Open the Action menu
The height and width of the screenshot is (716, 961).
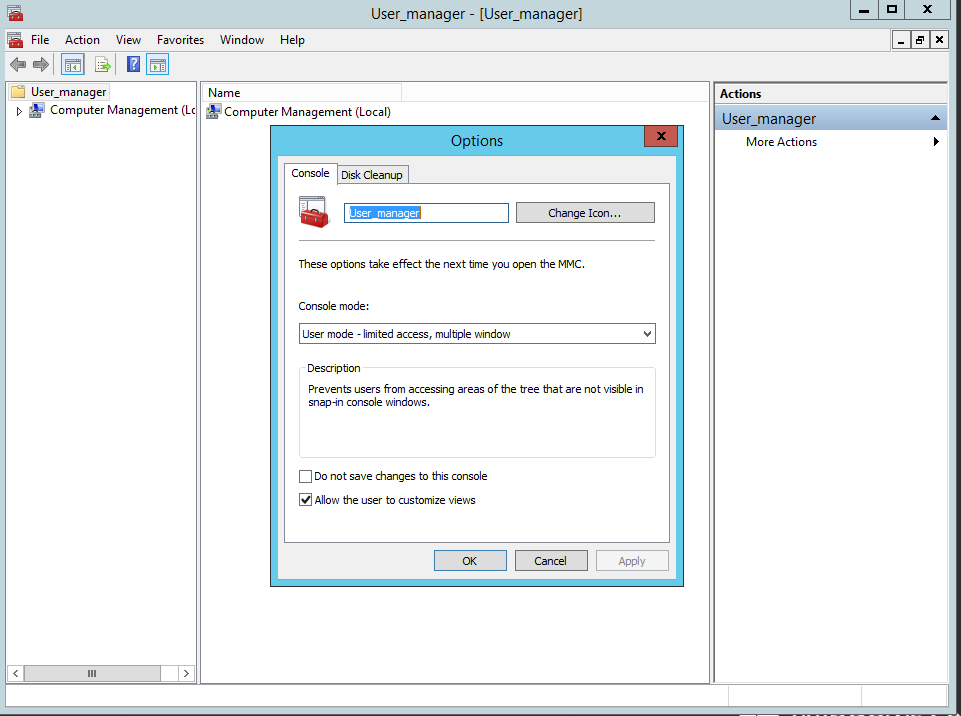tap(82, 40)
